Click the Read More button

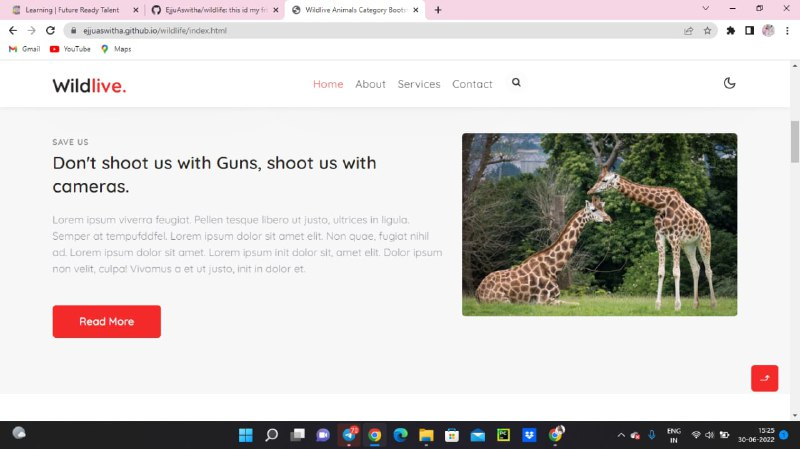click(107, 321)
